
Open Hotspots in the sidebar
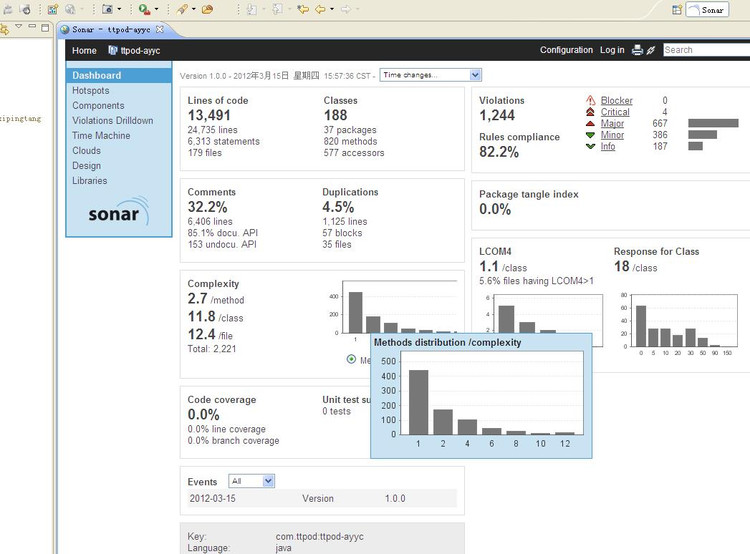point(90,90)
